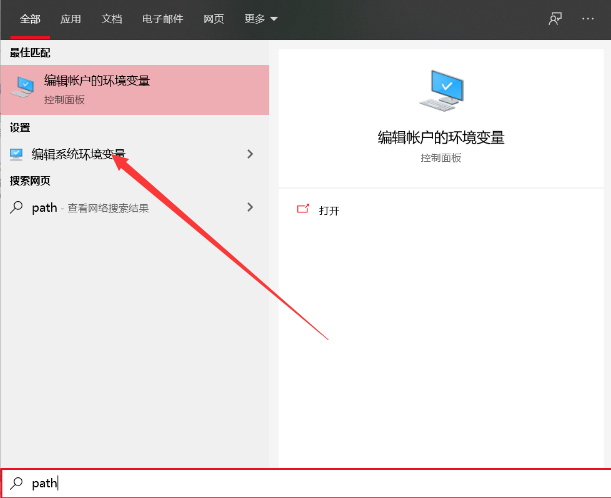611x498 pixels.
Task: Click the computer icon beside 编辑帐户的环境变量 result
Action: [23, 87]
